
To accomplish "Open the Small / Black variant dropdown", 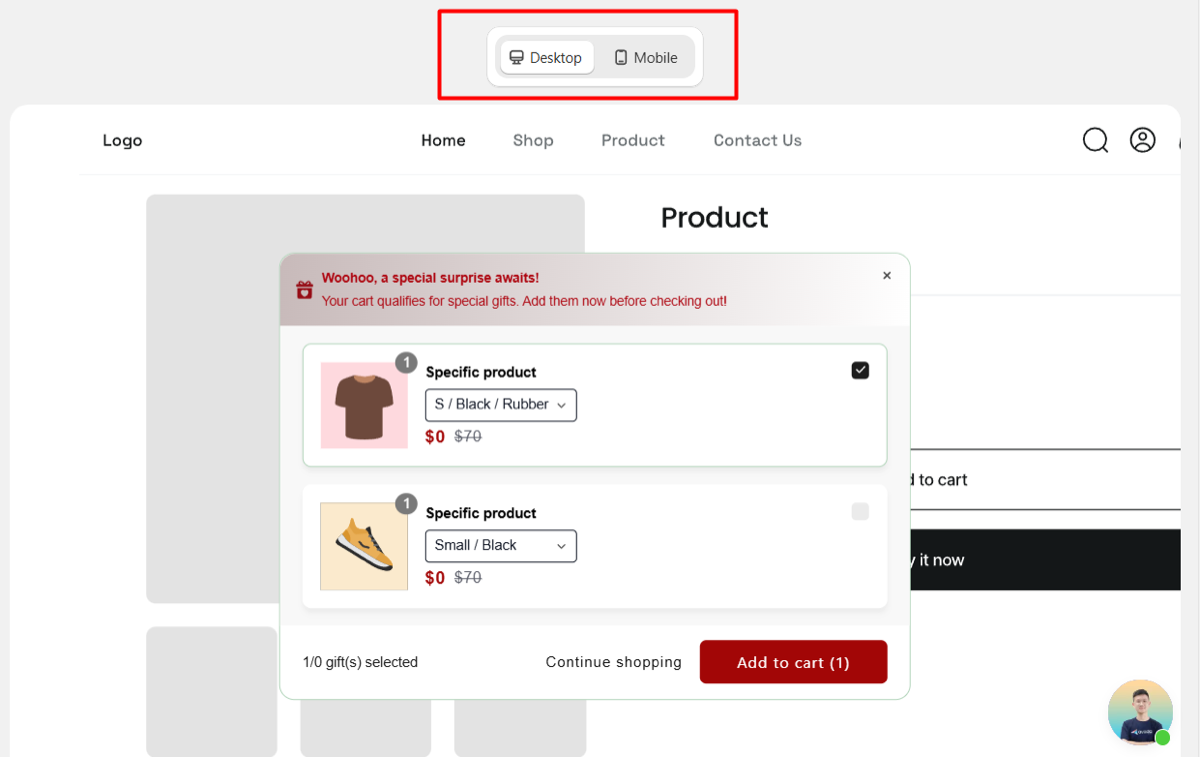I will (x=501, y=546).
